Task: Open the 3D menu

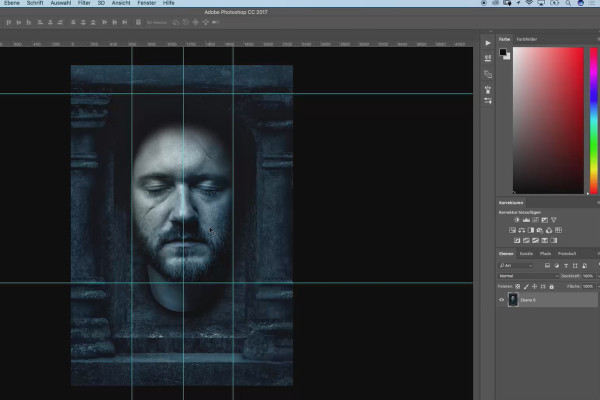Action: pos(101,3)
